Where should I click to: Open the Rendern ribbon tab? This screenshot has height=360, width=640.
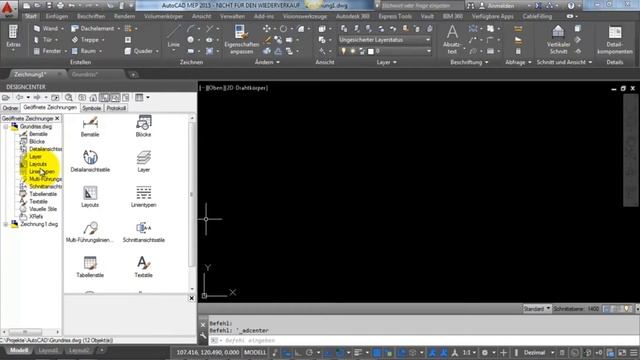pos(124,16)
